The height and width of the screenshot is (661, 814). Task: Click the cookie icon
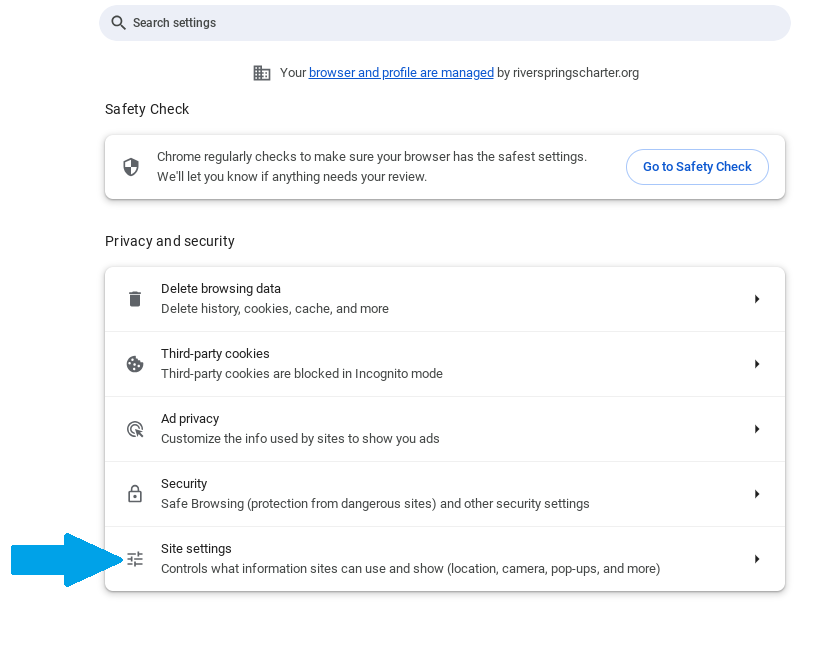(135, 364)
